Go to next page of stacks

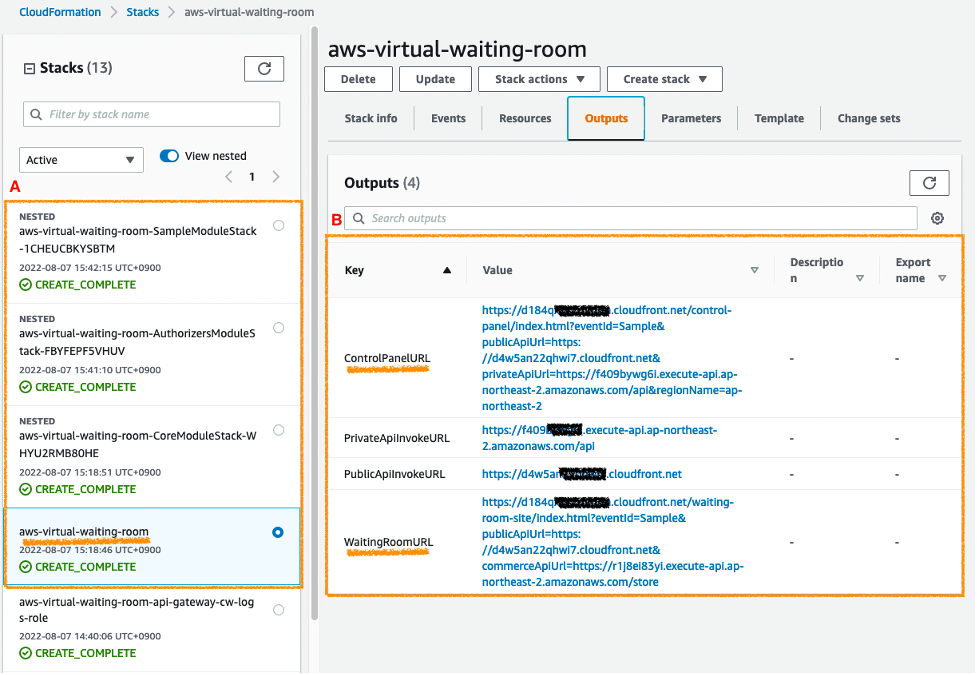point(276,177)
